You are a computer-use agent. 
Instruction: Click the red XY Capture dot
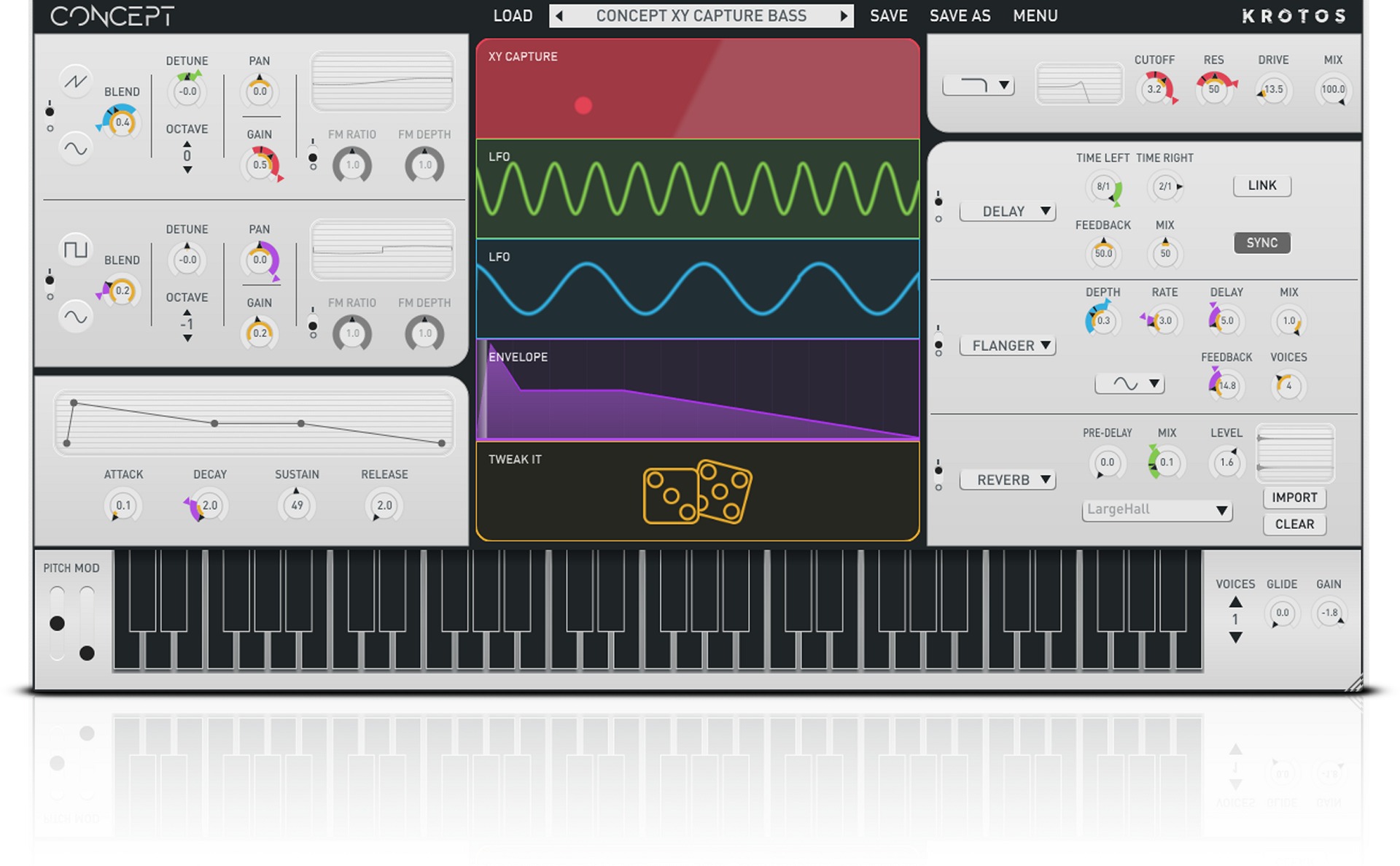point(583,106)
